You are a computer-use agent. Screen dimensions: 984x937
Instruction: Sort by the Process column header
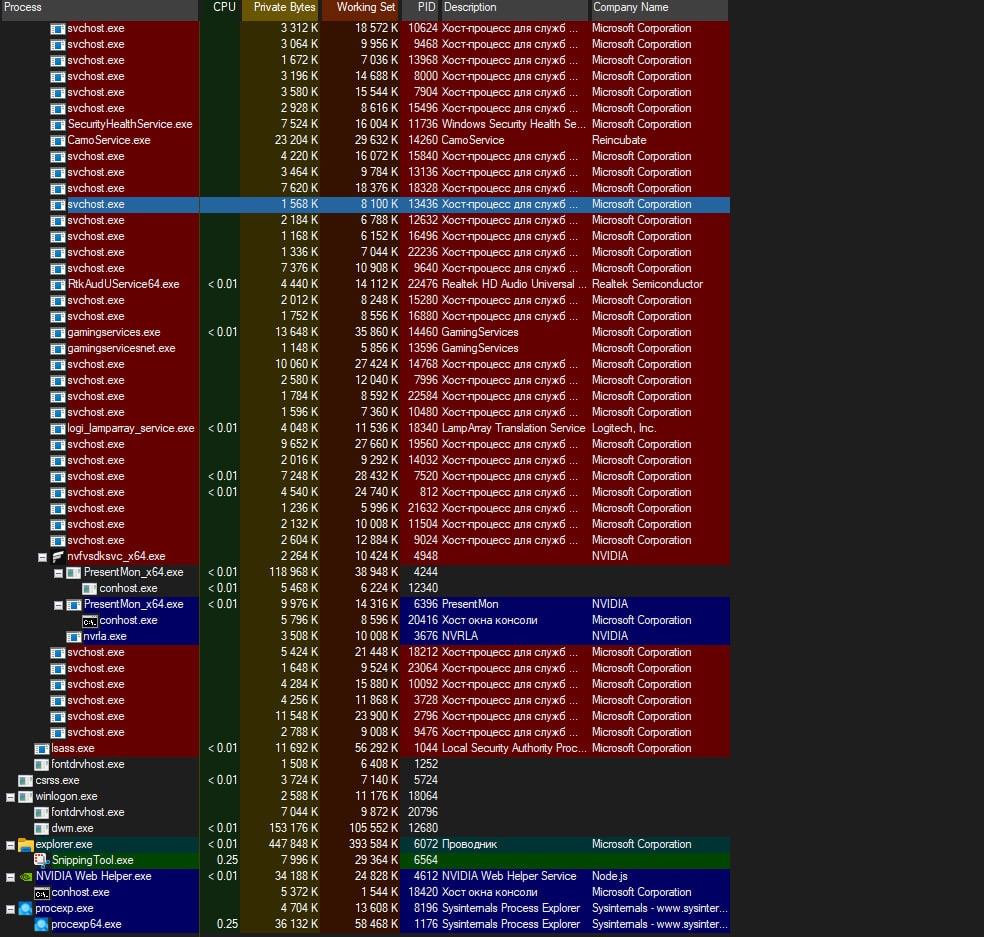[x=99, y=8]
